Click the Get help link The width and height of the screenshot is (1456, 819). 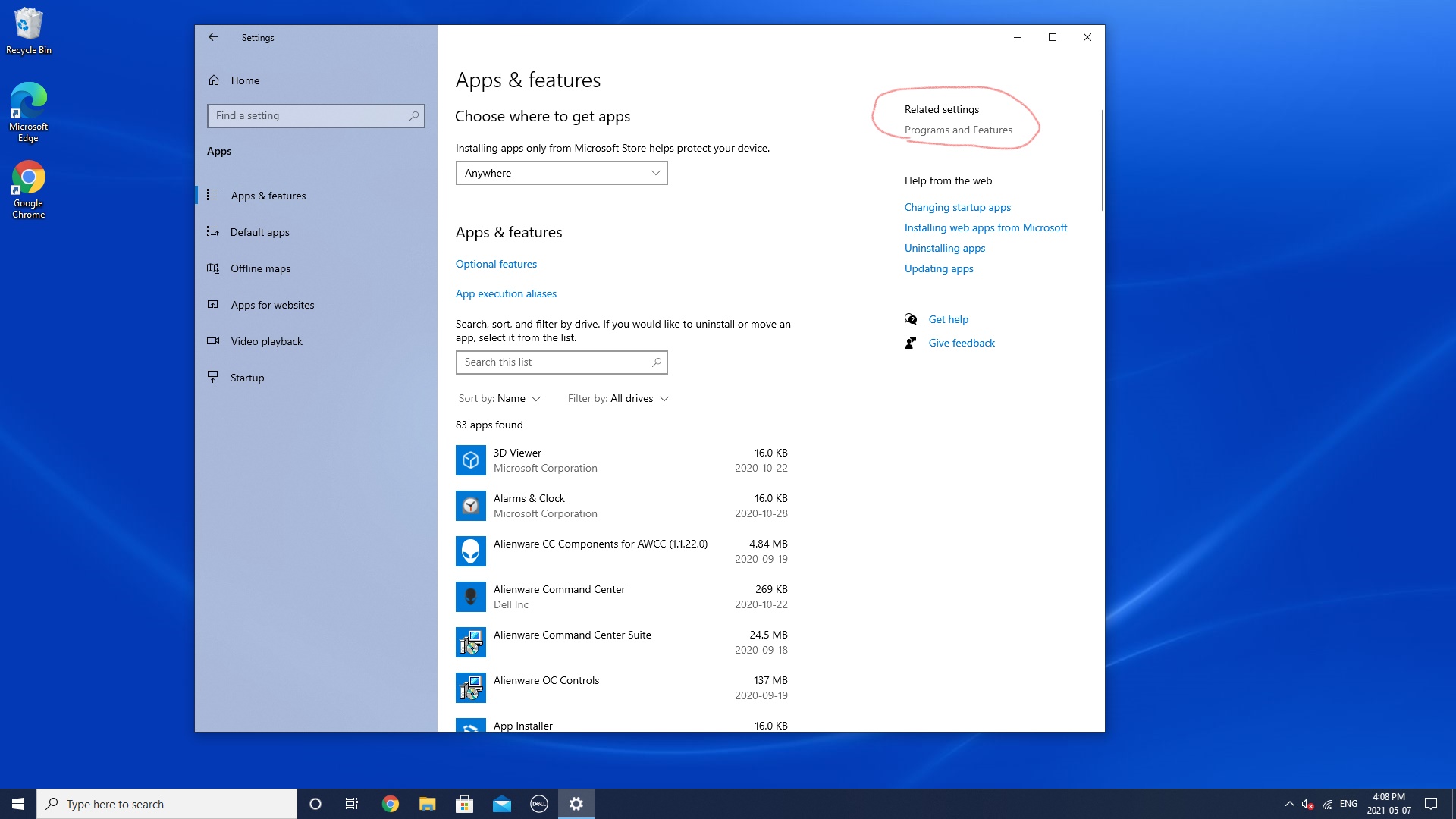coord(948,319)
